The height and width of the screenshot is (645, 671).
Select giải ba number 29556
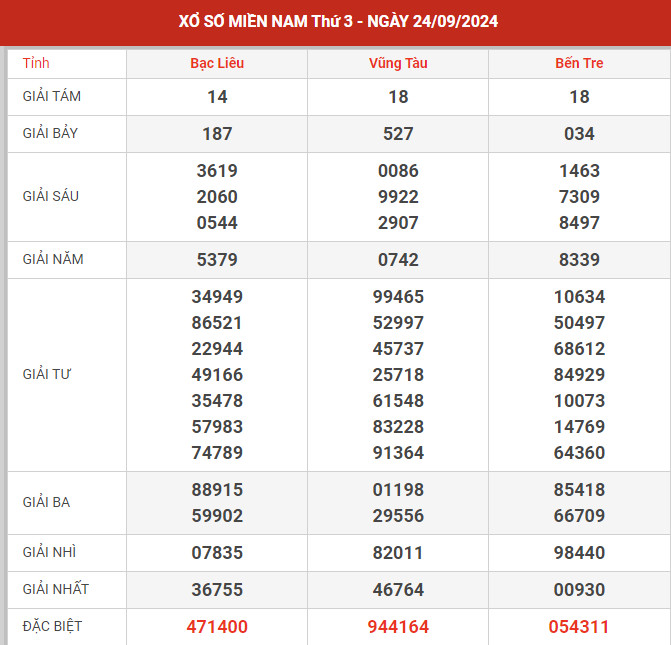coord(398,515)
